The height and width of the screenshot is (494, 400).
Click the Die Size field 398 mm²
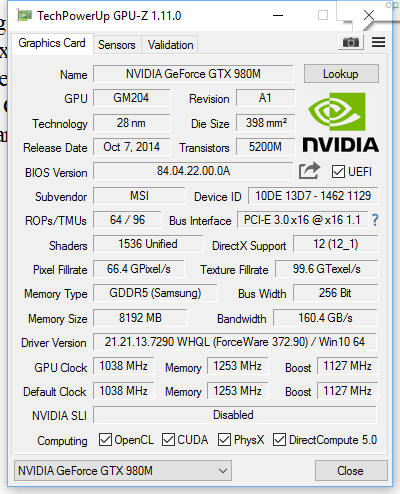click(266, 123)
